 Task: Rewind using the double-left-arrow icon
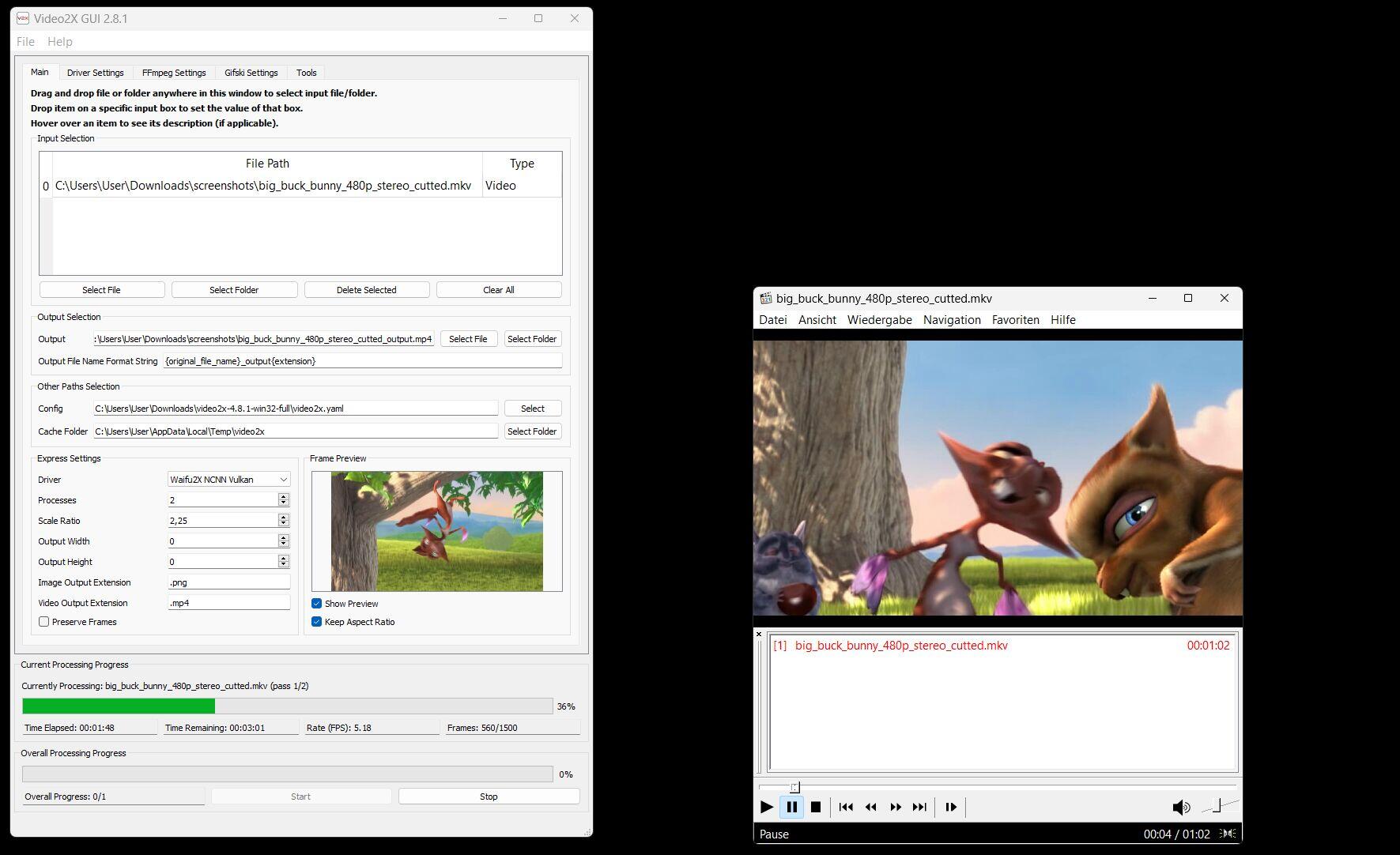pos(870,807)
